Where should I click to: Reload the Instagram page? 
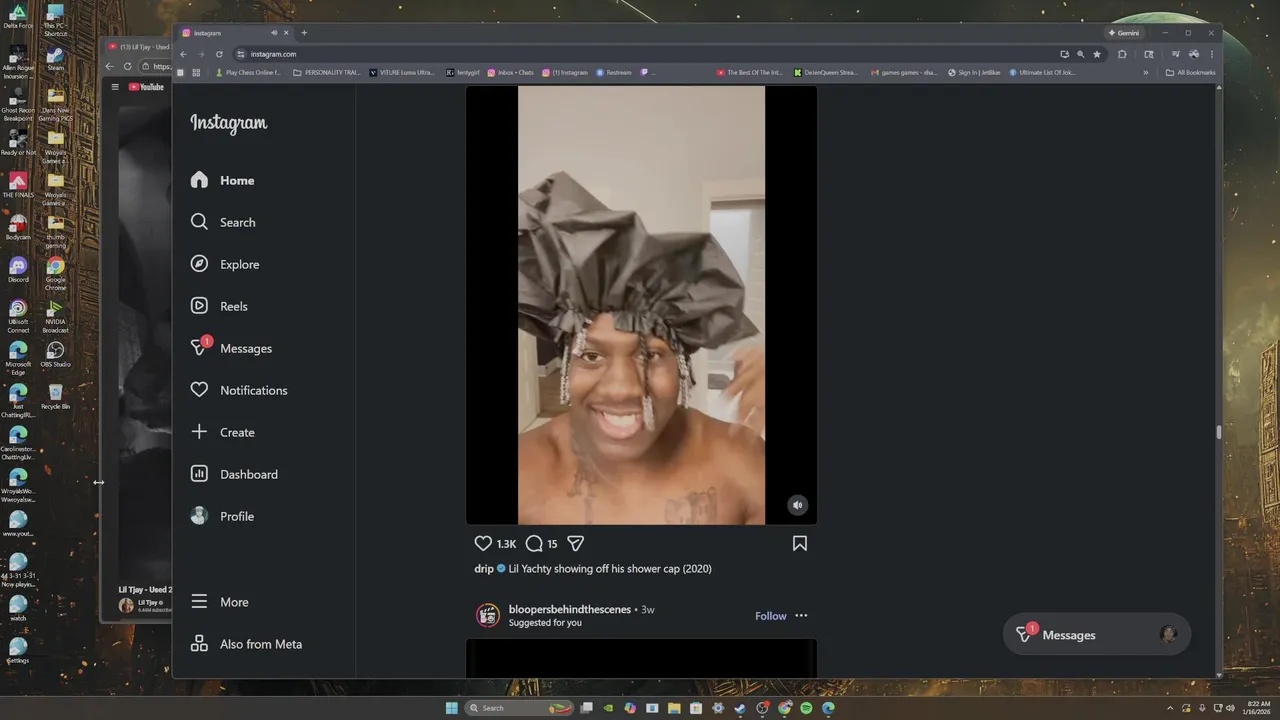(219, 54)
